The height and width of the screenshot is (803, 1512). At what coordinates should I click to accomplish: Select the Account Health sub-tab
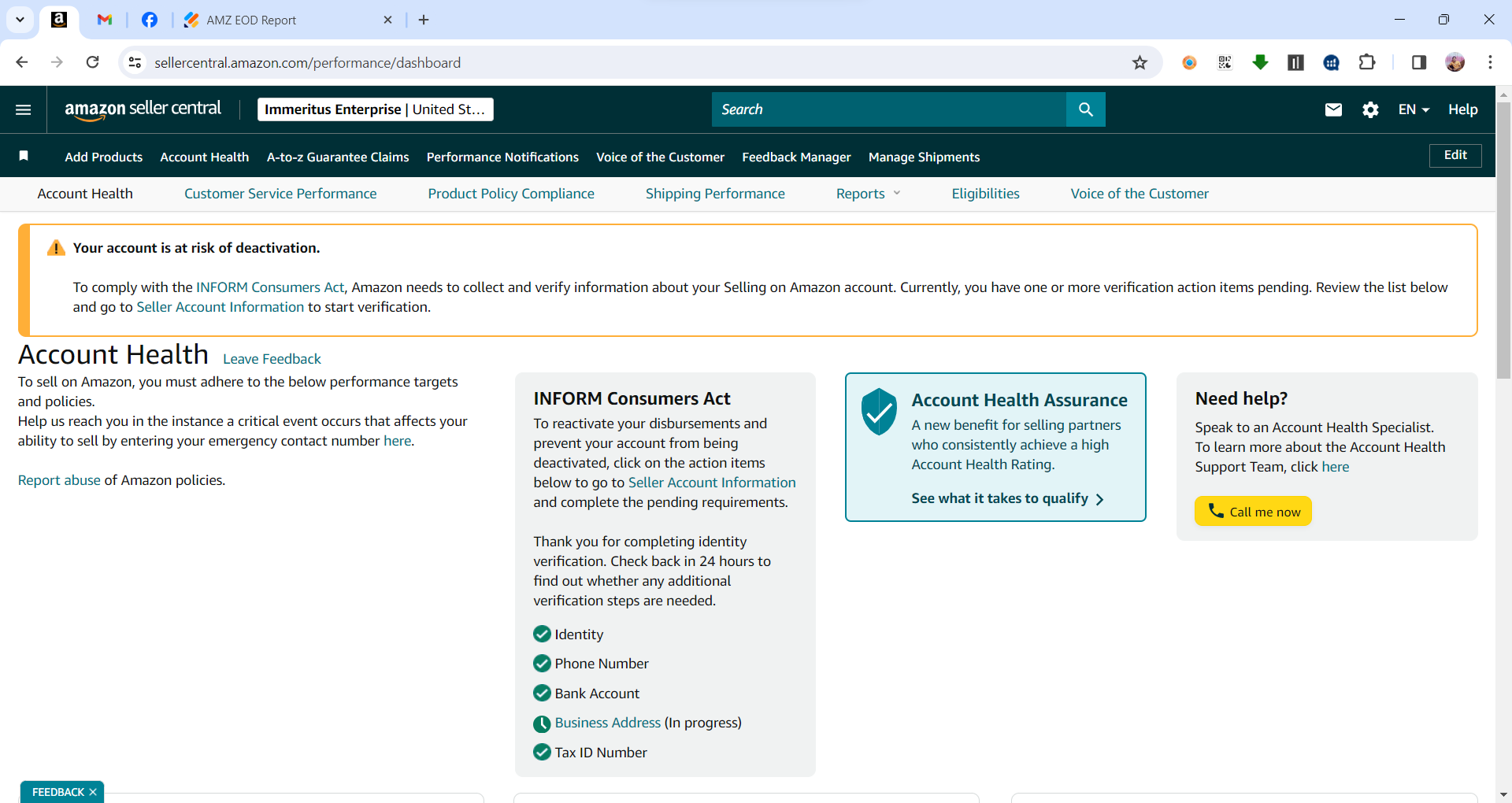click(x=85, y=194)
